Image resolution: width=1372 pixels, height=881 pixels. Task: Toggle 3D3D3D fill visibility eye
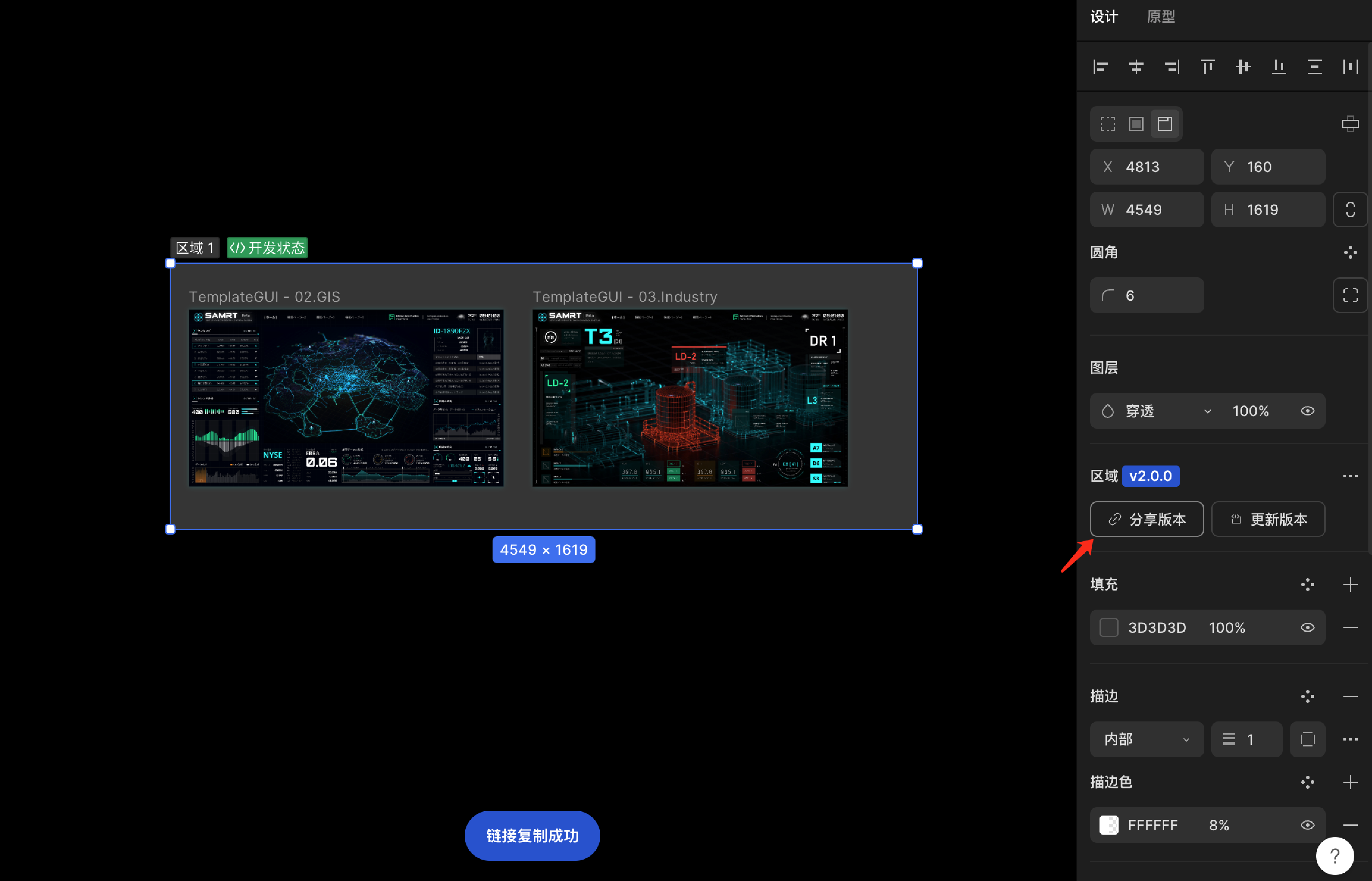point(1307,628)
